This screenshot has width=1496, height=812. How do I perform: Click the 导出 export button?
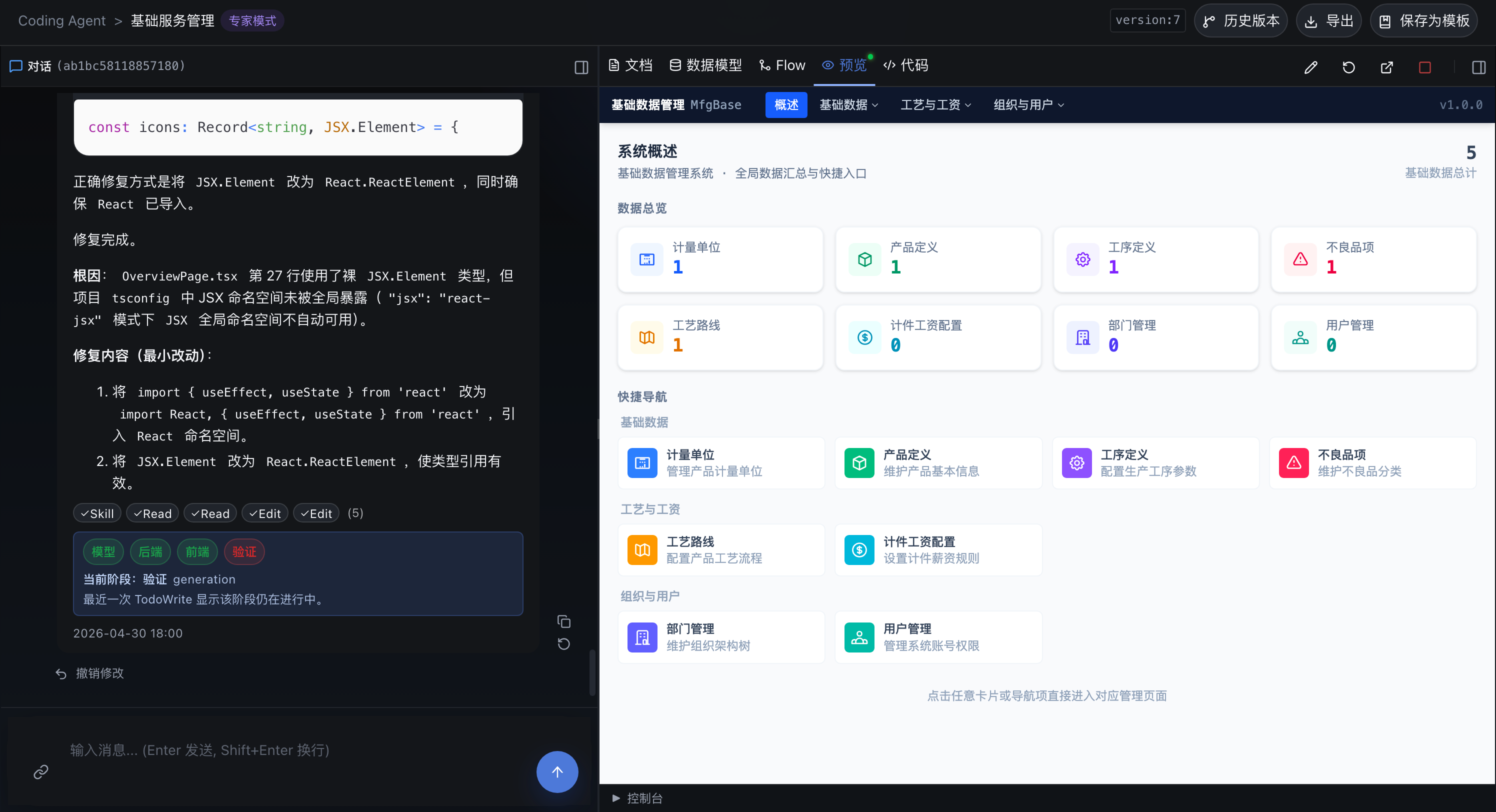[x=1328, y=21]
